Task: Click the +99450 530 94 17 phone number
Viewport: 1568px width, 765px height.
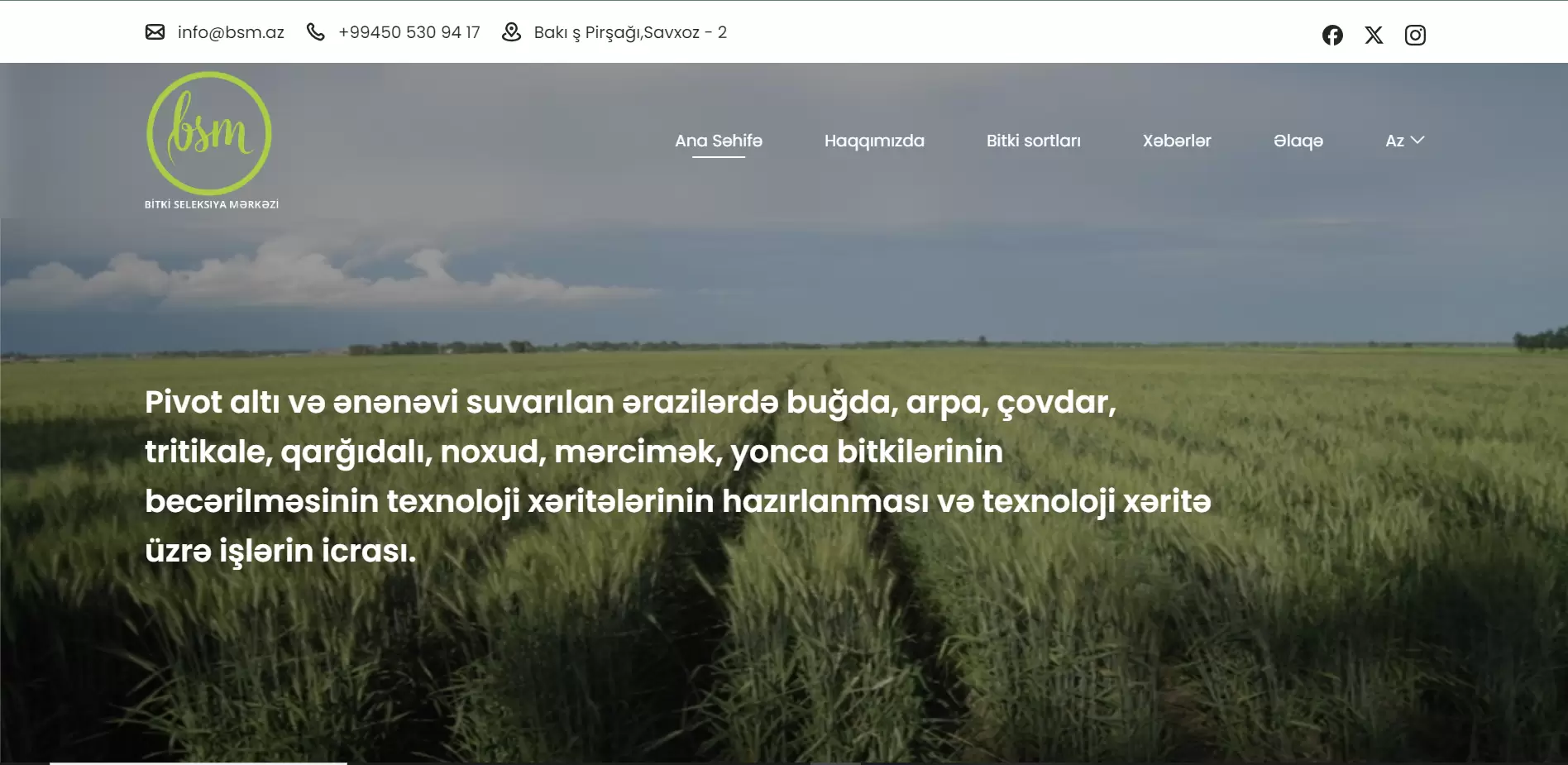Action: [x=409, y=32]
